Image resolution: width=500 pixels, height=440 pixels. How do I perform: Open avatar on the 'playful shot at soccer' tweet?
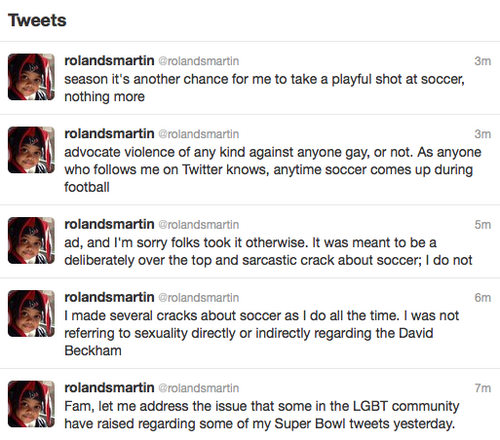click(x=31, y=77)
